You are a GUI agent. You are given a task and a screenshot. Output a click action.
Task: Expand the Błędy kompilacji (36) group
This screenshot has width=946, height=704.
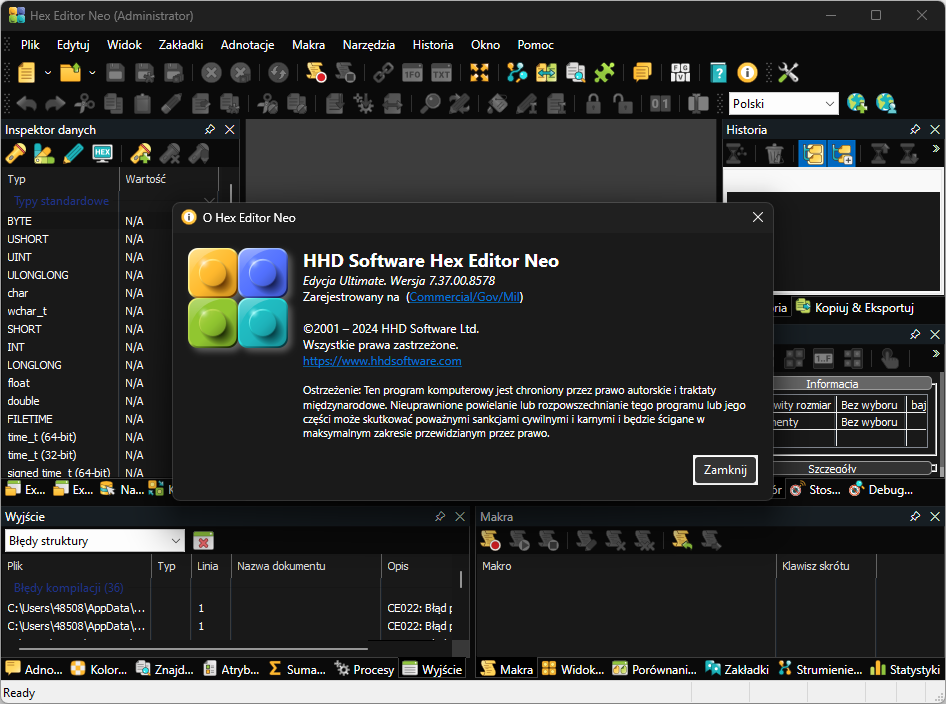point(68,588)
